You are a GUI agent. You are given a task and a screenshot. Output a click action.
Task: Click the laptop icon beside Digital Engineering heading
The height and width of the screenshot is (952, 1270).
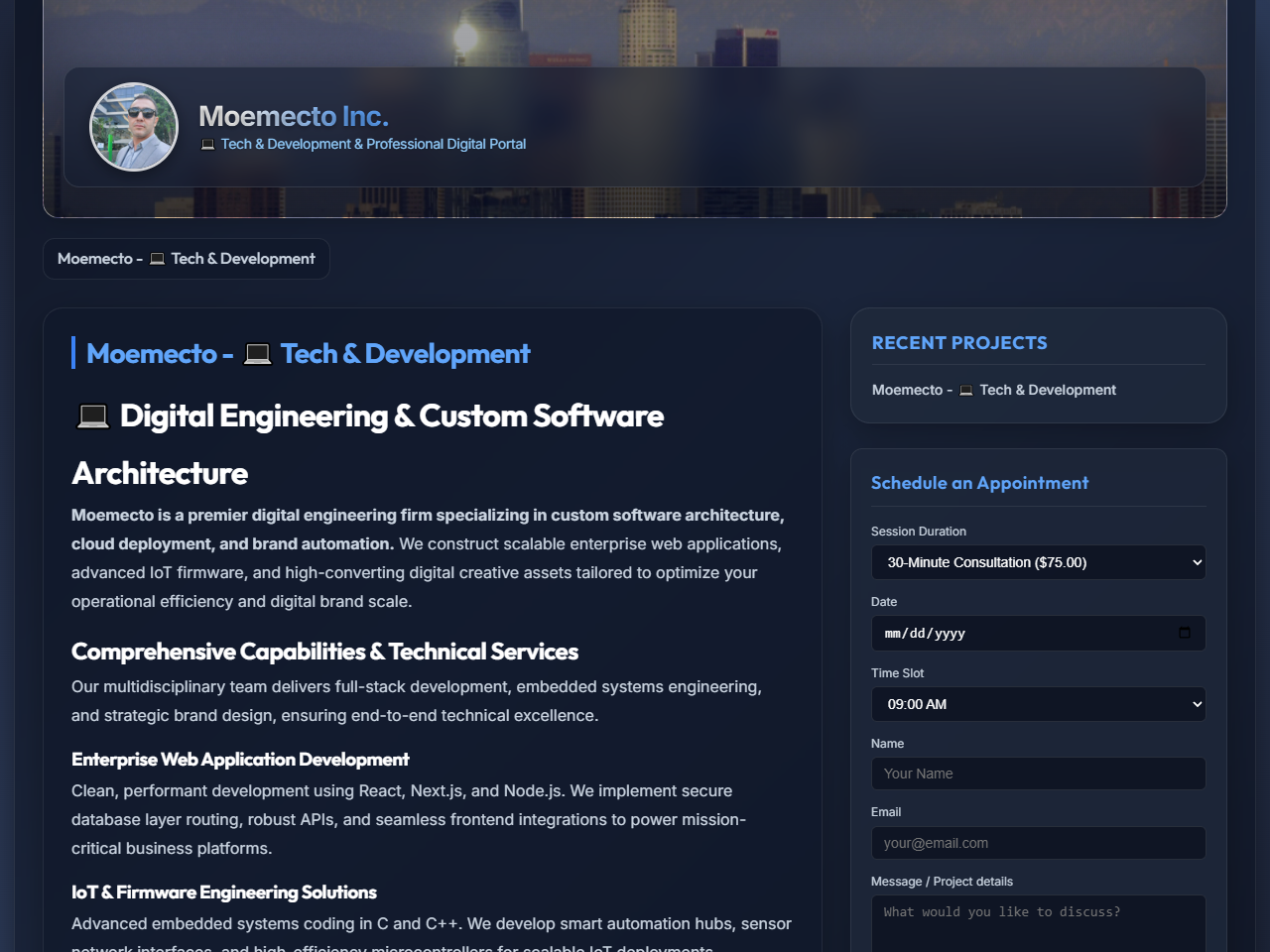[x=92, y=416]
